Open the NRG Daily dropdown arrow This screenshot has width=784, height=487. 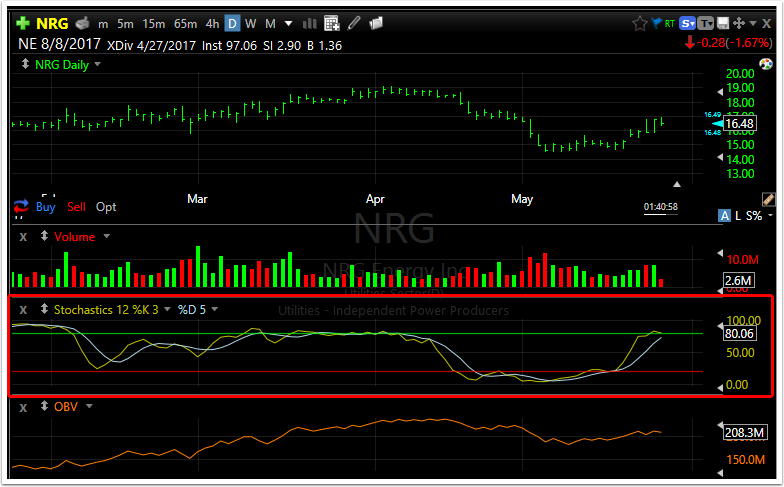pyautogui.click(x=98, y=64)
